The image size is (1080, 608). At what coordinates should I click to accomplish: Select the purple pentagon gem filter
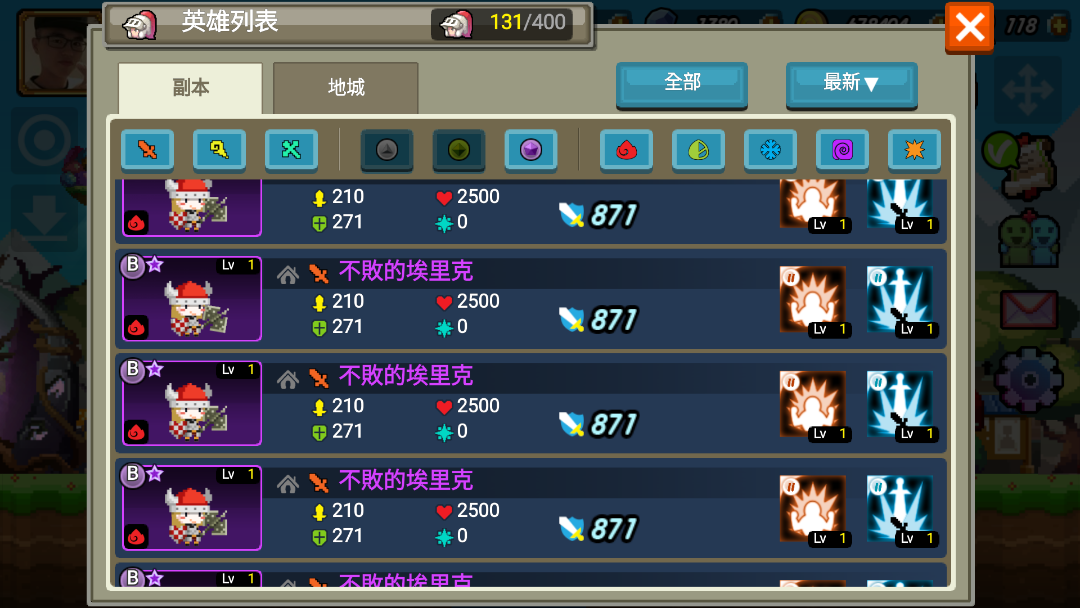[531, 149]
